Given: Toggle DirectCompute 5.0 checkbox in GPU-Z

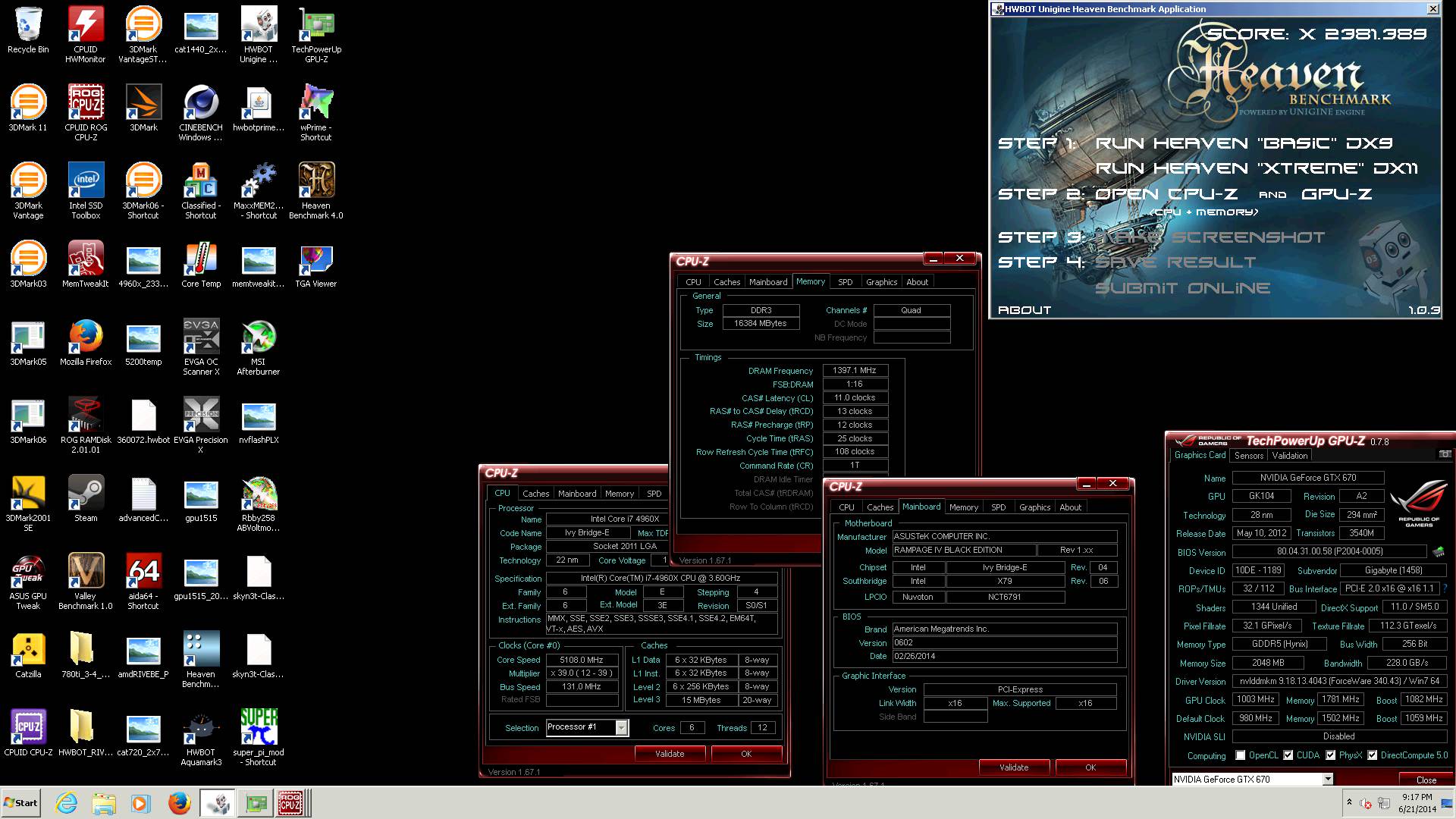Looking at the screenshot, I should click(1373, 755).
